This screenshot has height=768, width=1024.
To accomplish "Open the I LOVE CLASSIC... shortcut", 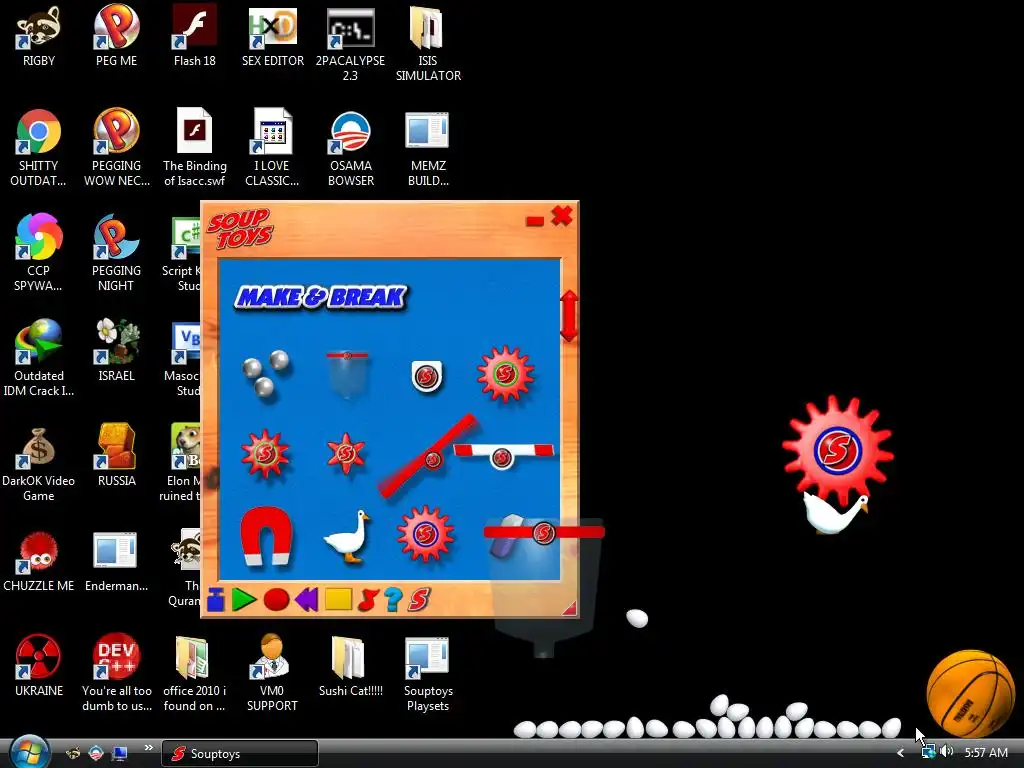I will coord(272,148).
